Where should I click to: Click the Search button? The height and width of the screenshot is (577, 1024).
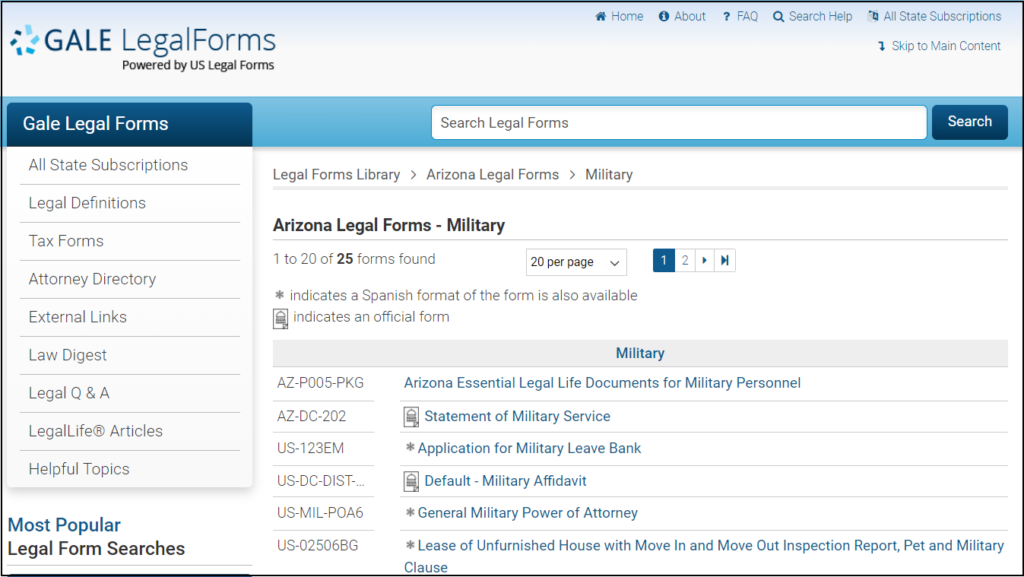[x=969, y=121]
